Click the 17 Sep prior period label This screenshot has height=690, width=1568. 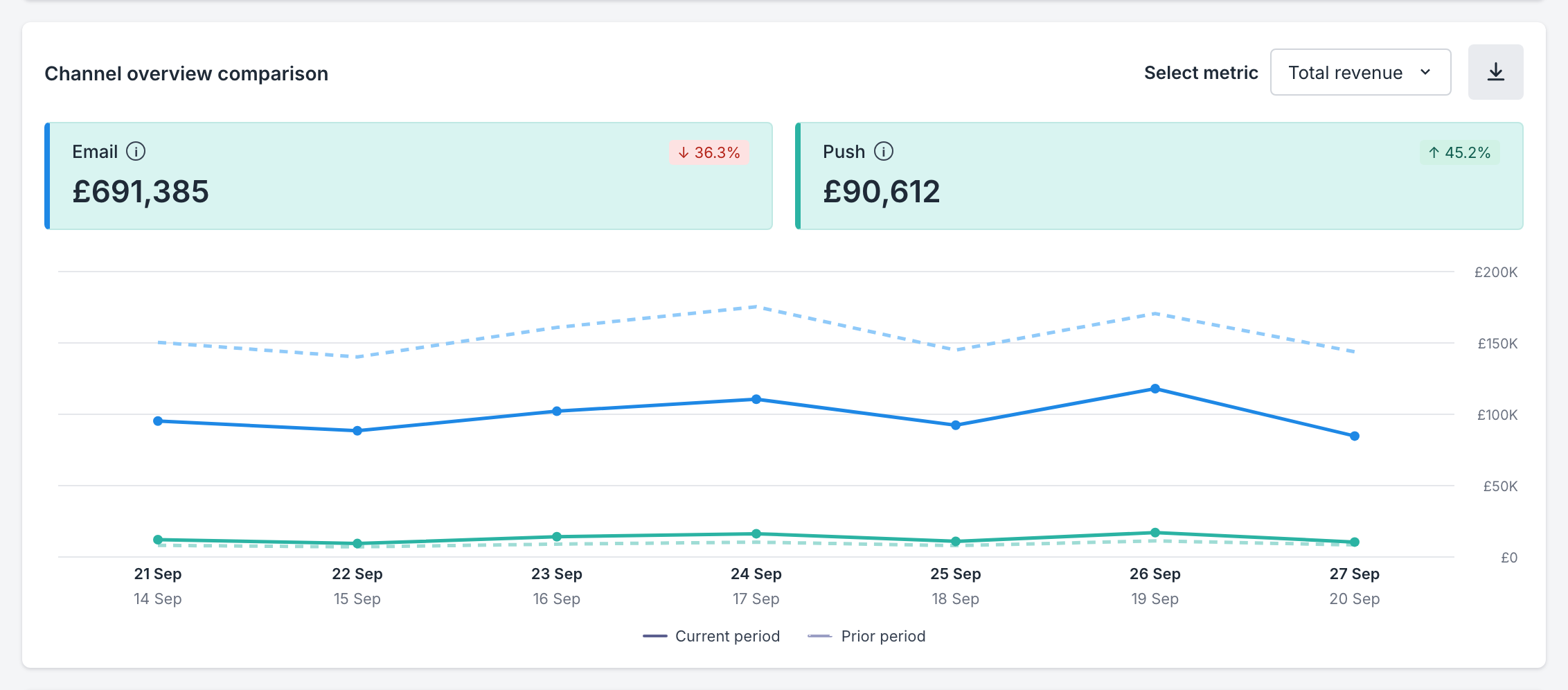(x=756, y=599)
